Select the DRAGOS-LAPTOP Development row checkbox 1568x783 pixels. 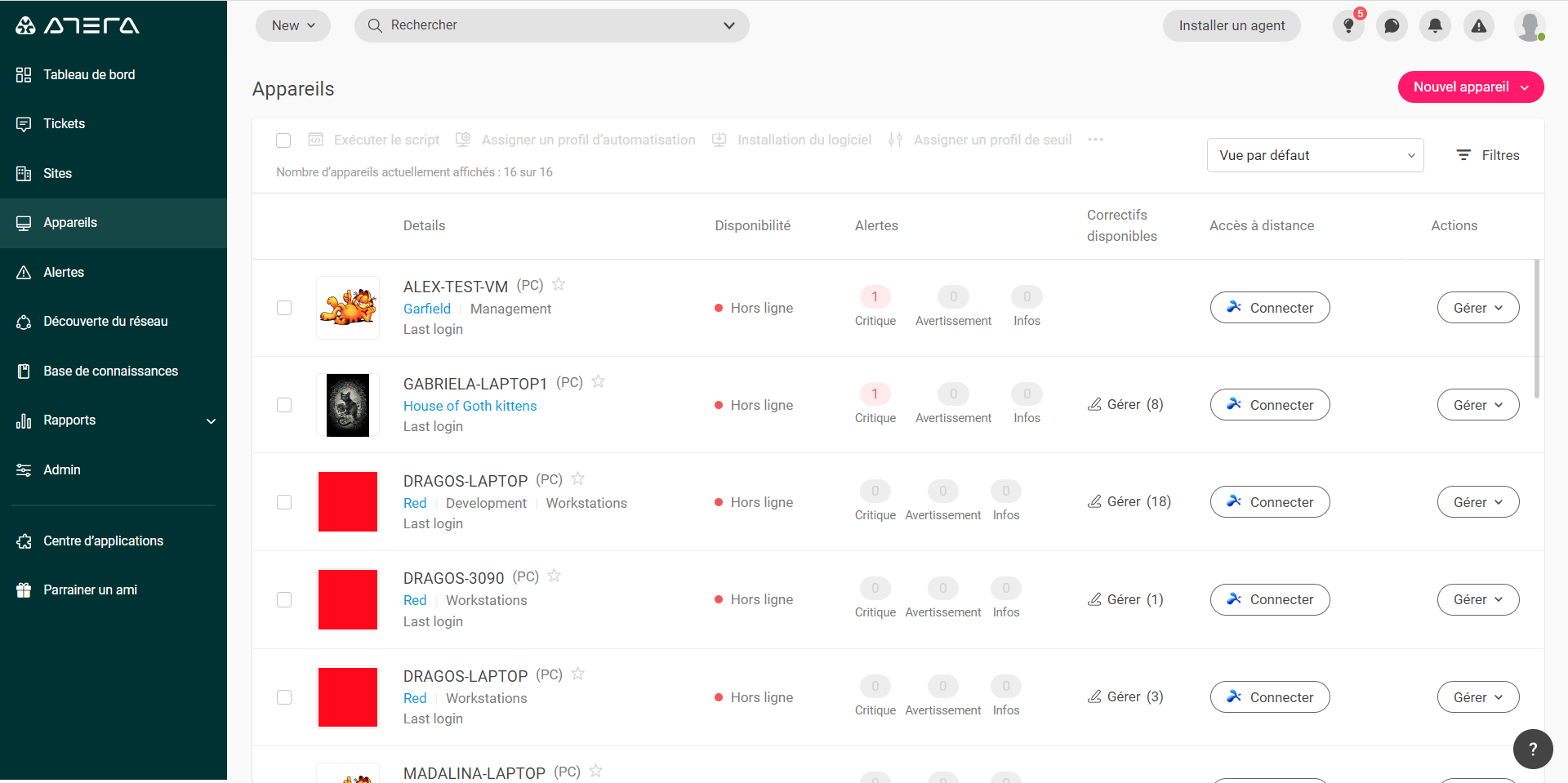(x=284, y=502)
